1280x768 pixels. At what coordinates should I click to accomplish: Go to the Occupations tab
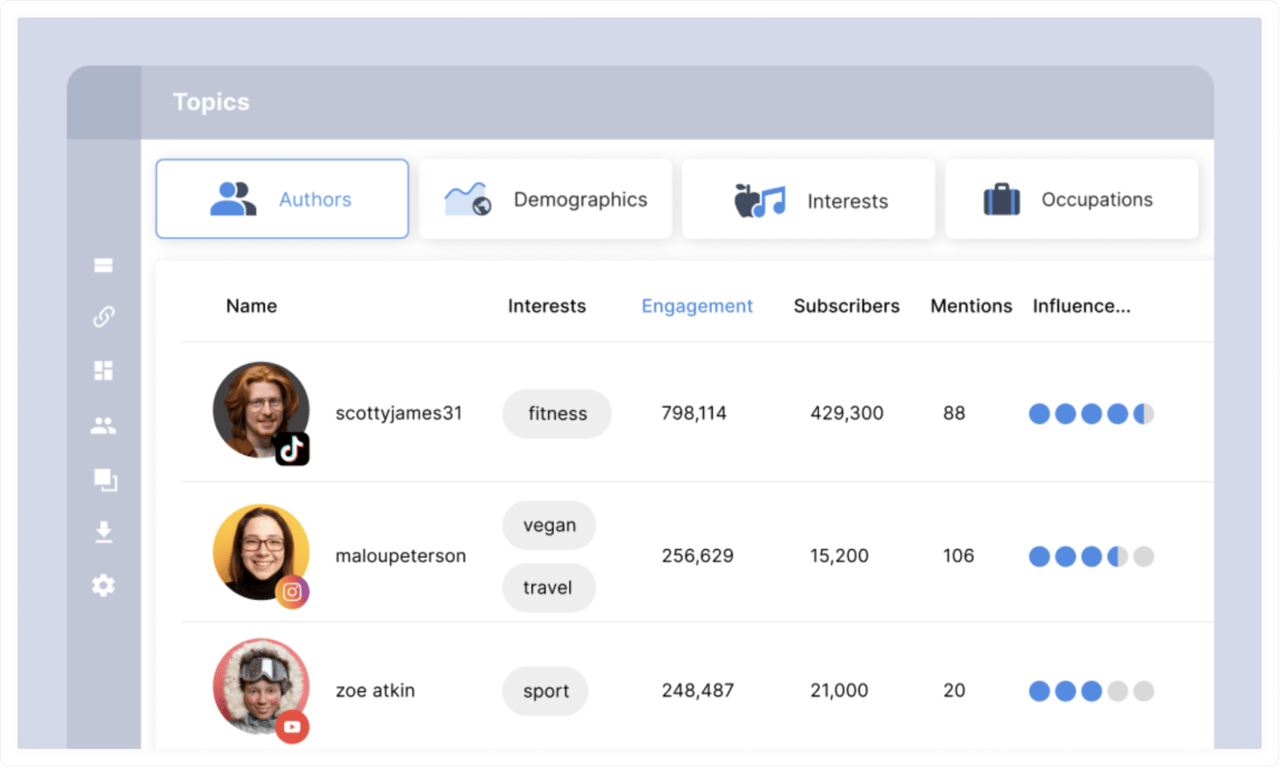1071,199
